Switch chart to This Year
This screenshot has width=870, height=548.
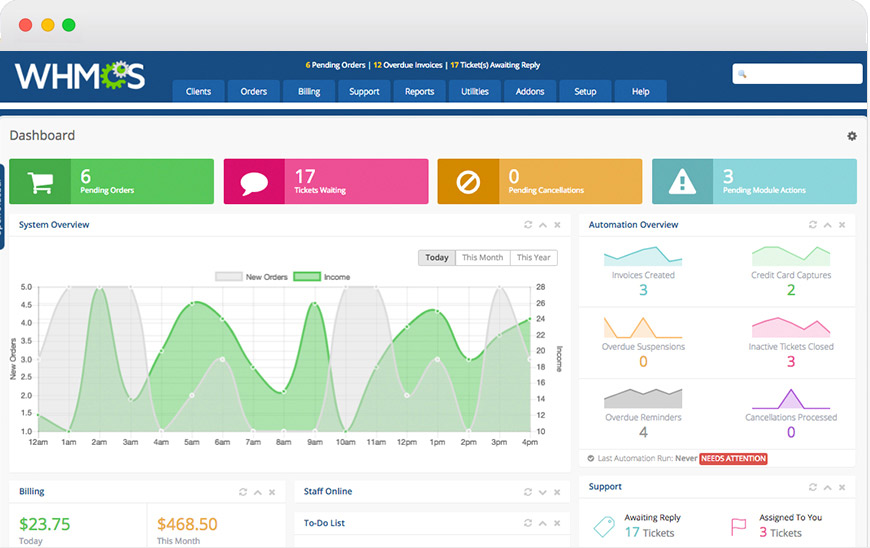click(x=534, y=257)
